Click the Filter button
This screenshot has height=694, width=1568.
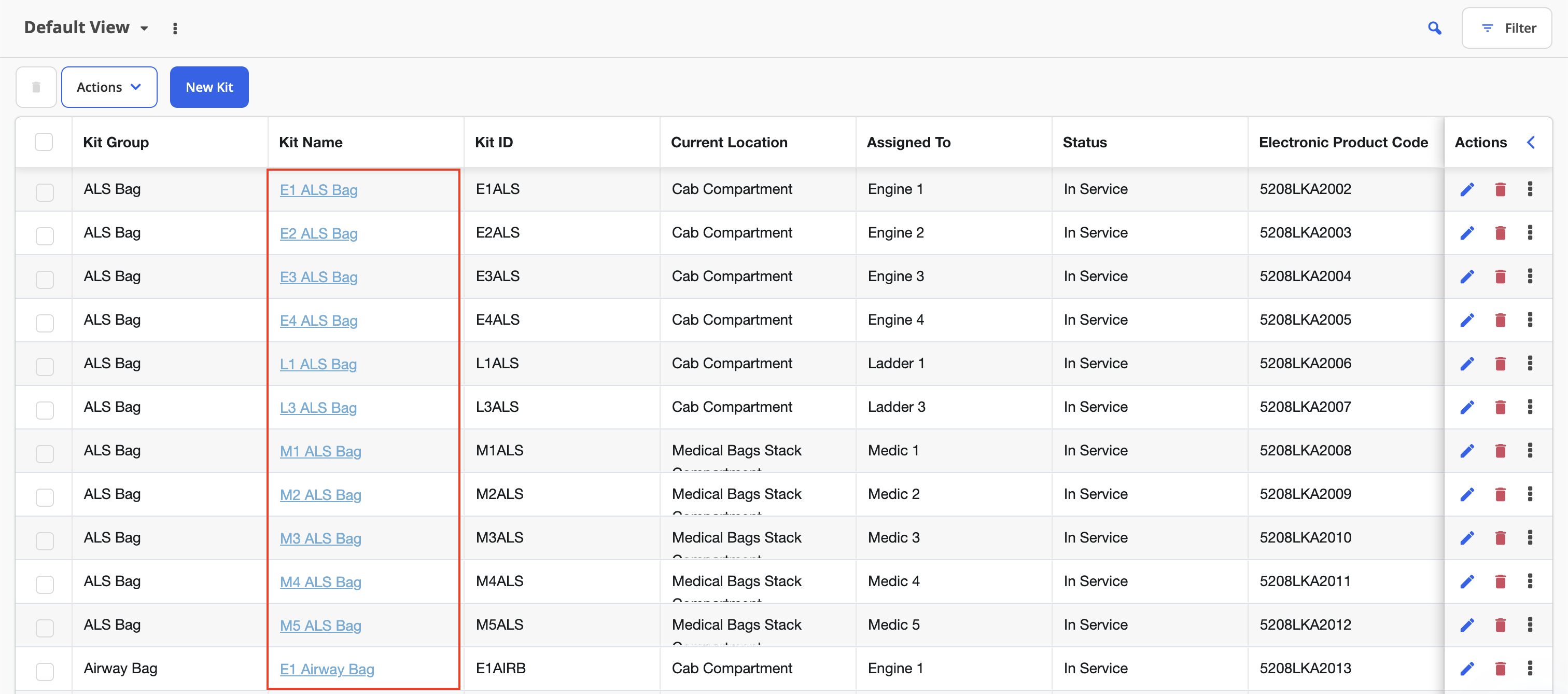pyautogui.click(x=1506, y=28)
